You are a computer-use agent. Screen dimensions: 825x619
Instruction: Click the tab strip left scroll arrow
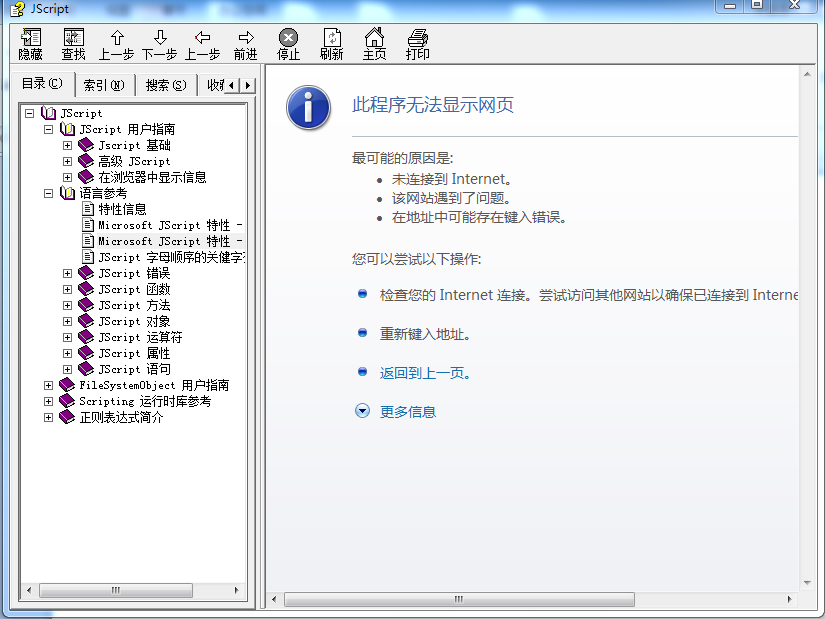[x=232, y=85]
